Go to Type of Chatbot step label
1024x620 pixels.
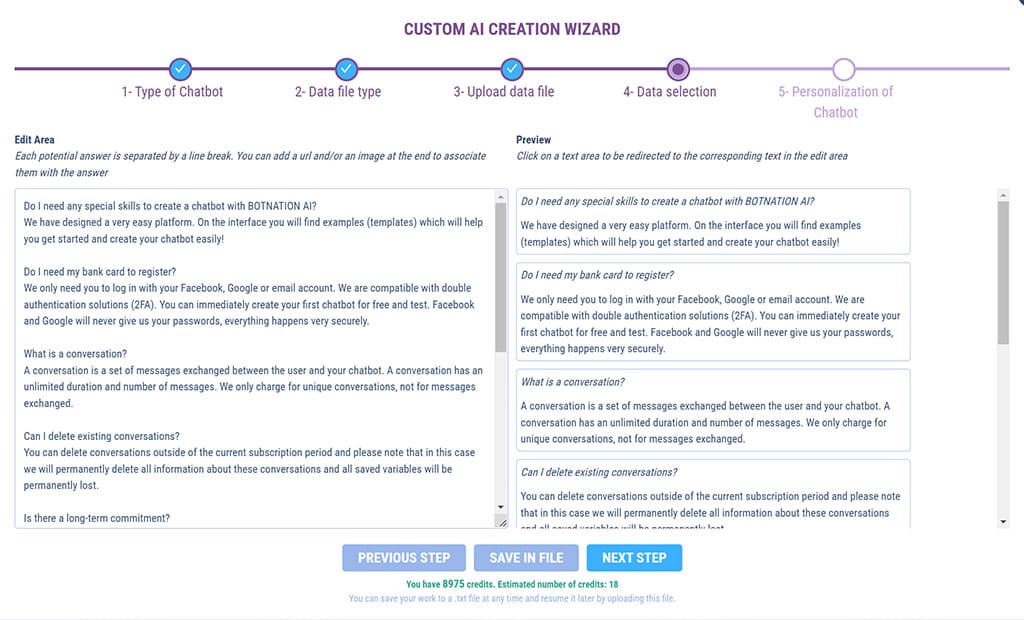click(x=172, y=92)
